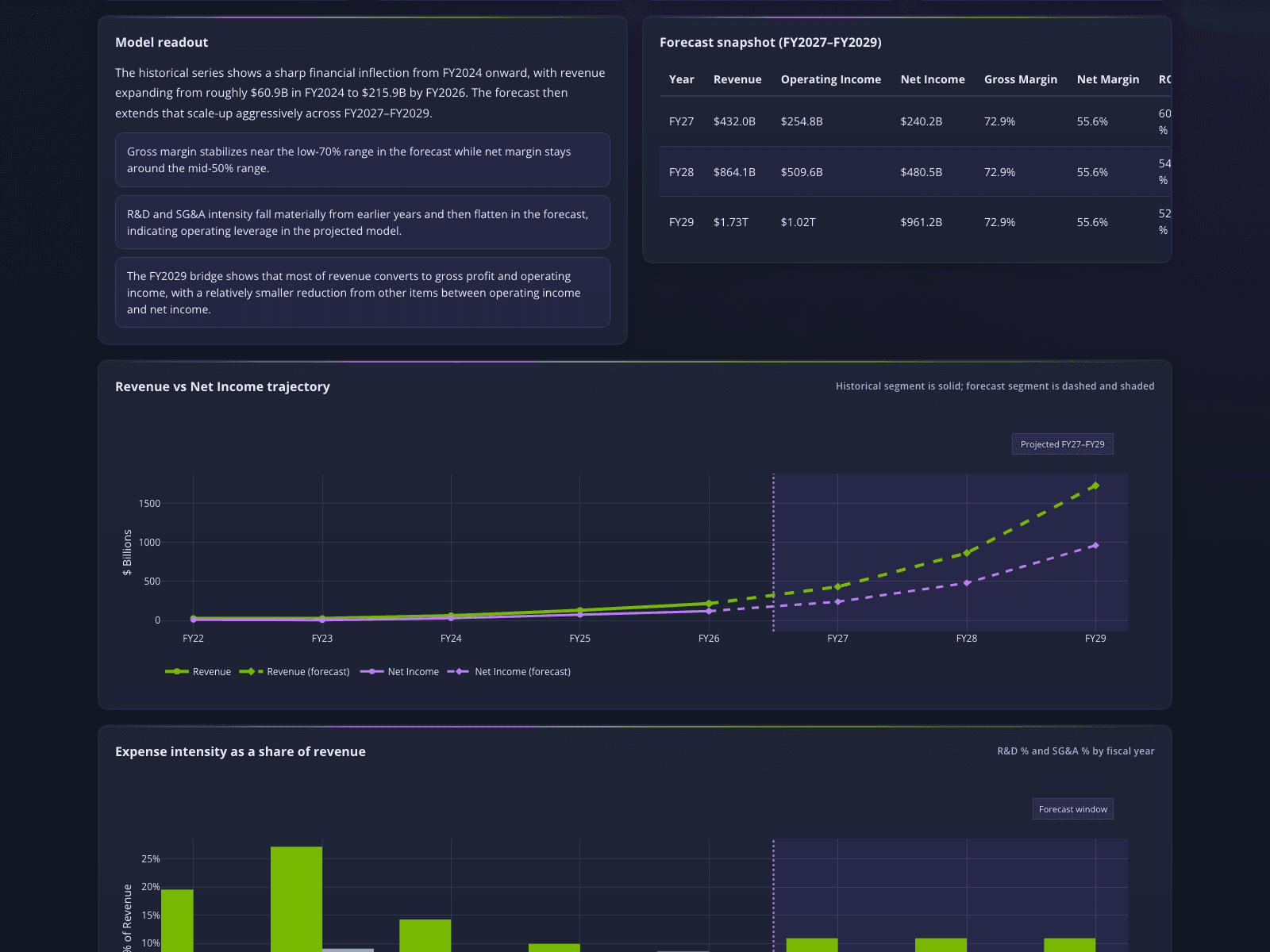Click the $509.6B operating income cell
1270x952 pixels.
[x=802, y=172]
